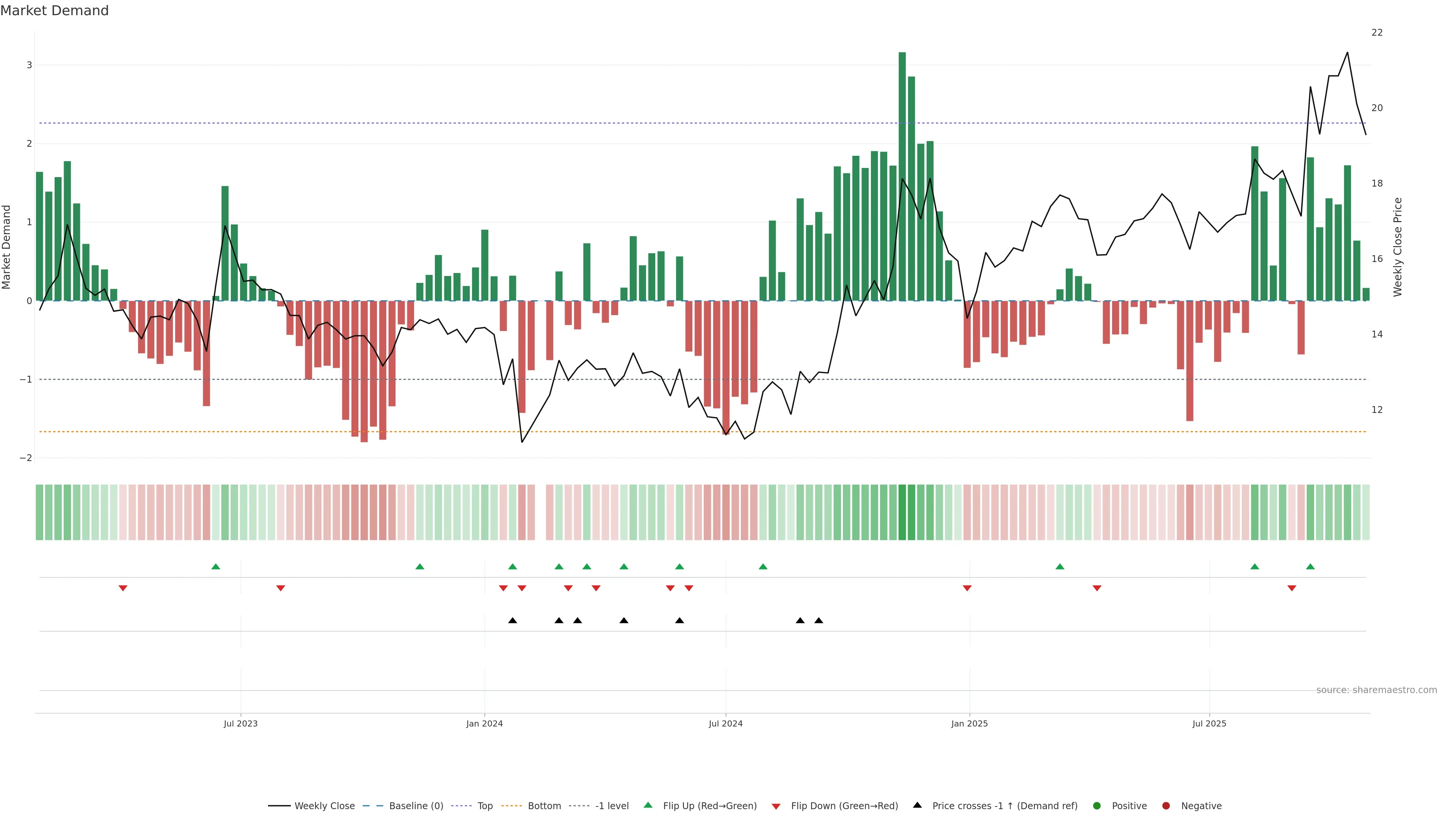1456x819 pixels.
Task: Click the darkest green heatmap strip cell
Action: [902, 512]
